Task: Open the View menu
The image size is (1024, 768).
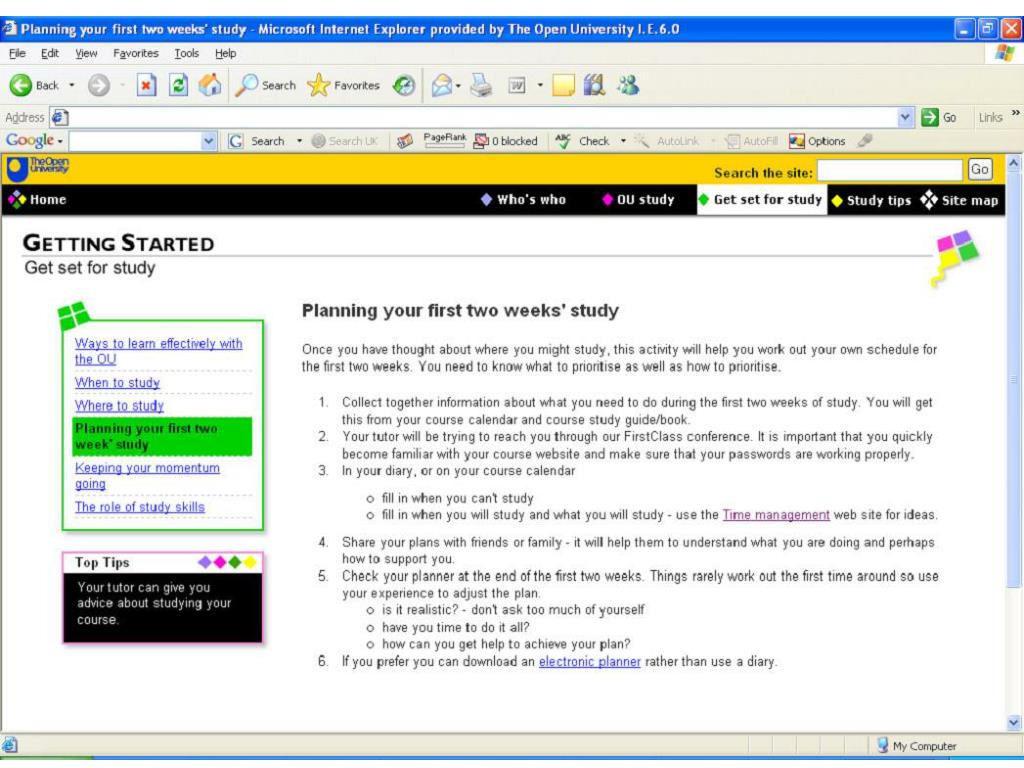Action: coord(86,54)
